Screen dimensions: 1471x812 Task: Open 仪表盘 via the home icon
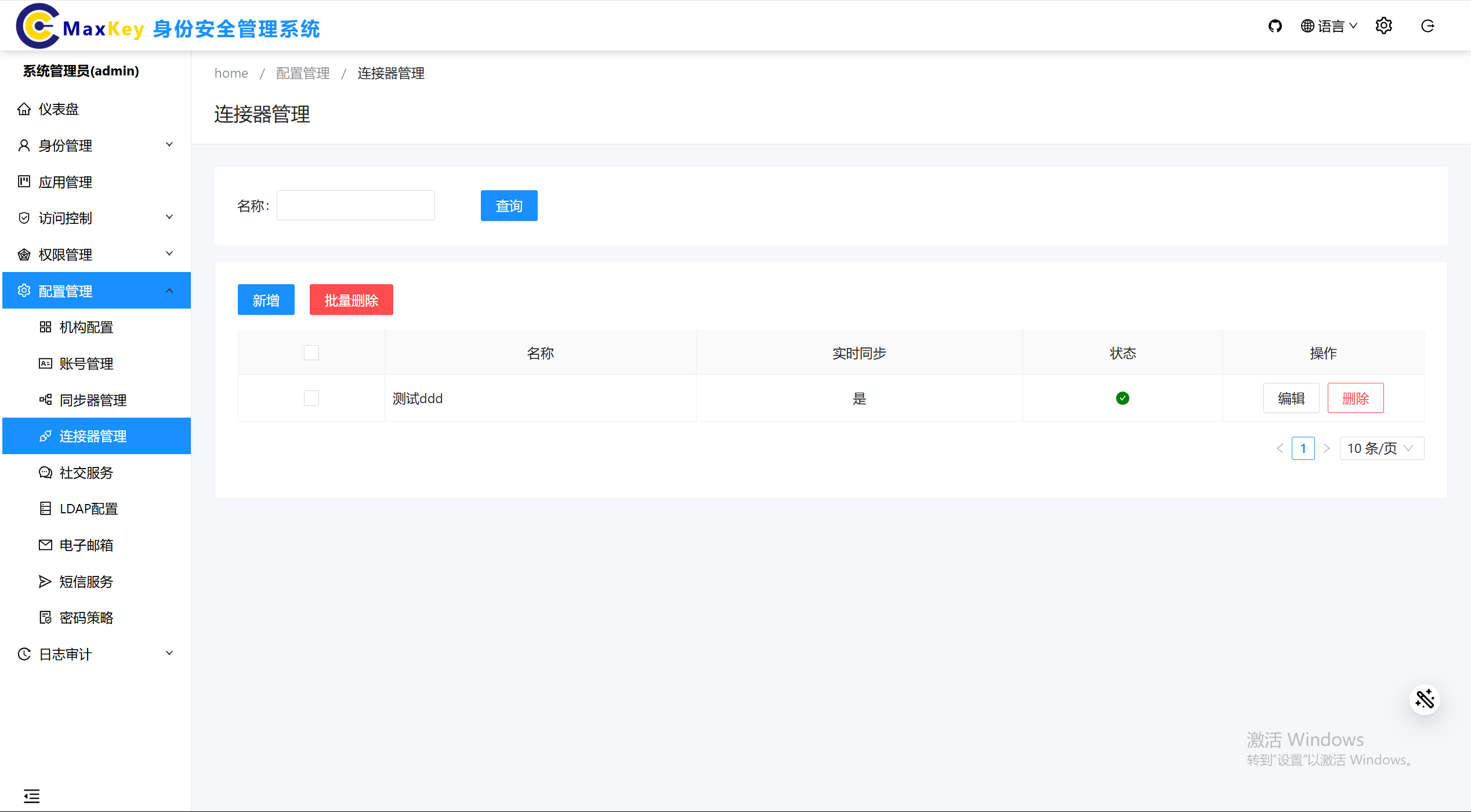coord(24,109)
